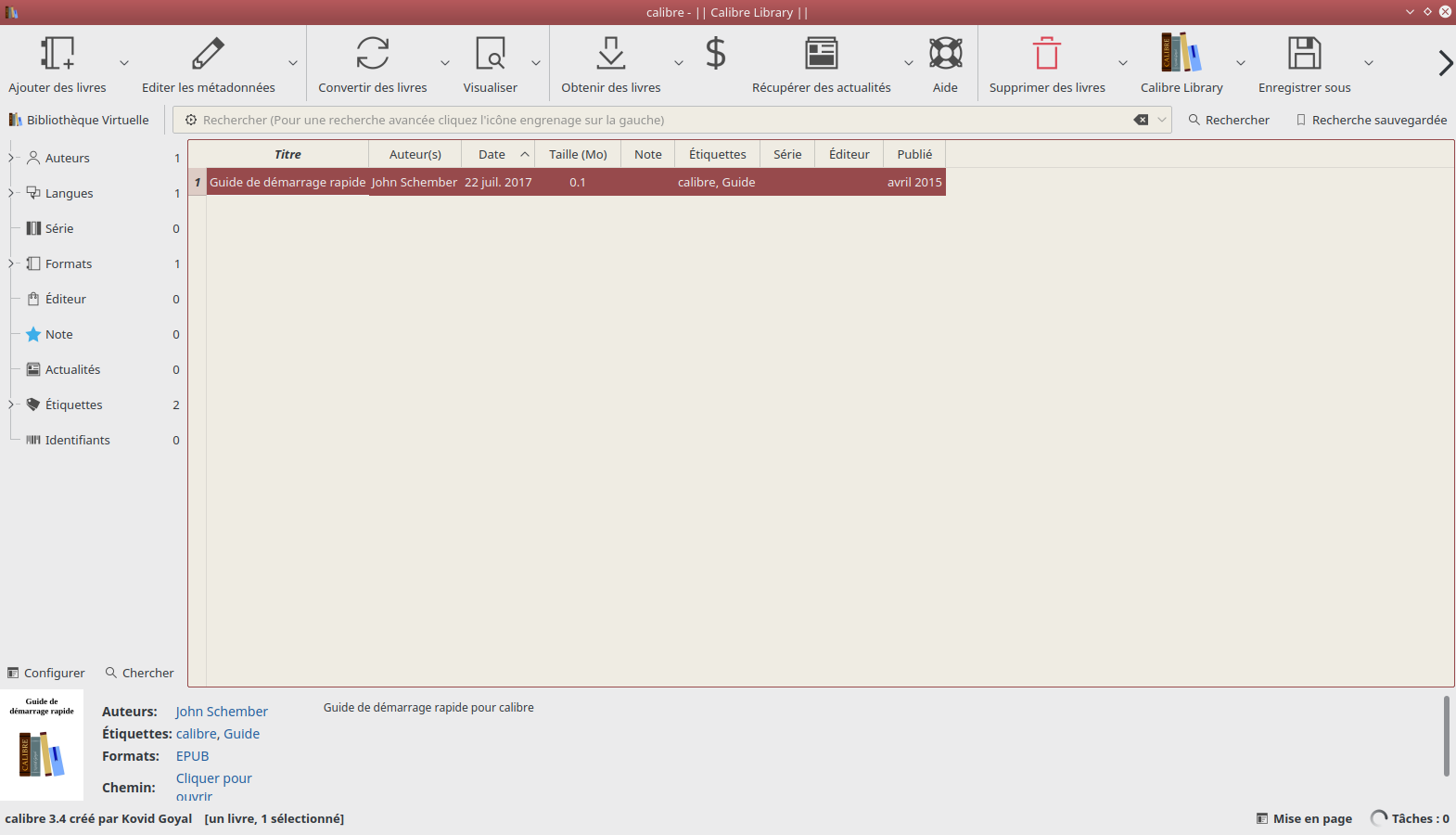Click the dollar sign donate icon
This screenshot has height=835, width=1456.
(x=715, y=53)
